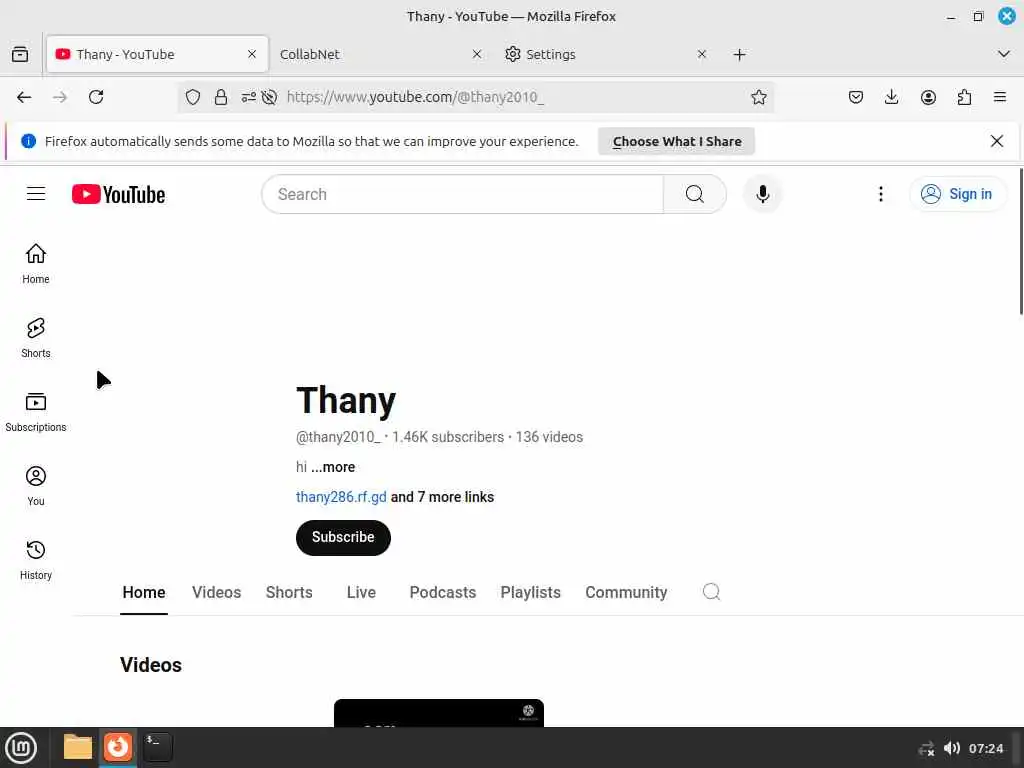Switch to the CollabNet tab
1024x768 pixels.
(x=381, y=54)
